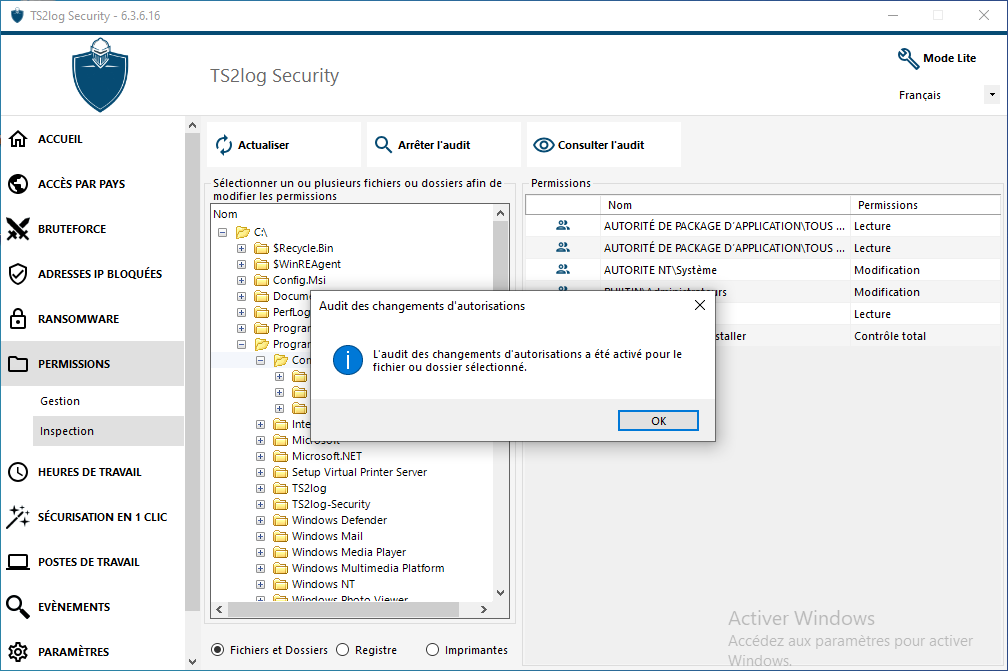Open the Bruteforce section
1008x671 pixels.
pos(93,229)
